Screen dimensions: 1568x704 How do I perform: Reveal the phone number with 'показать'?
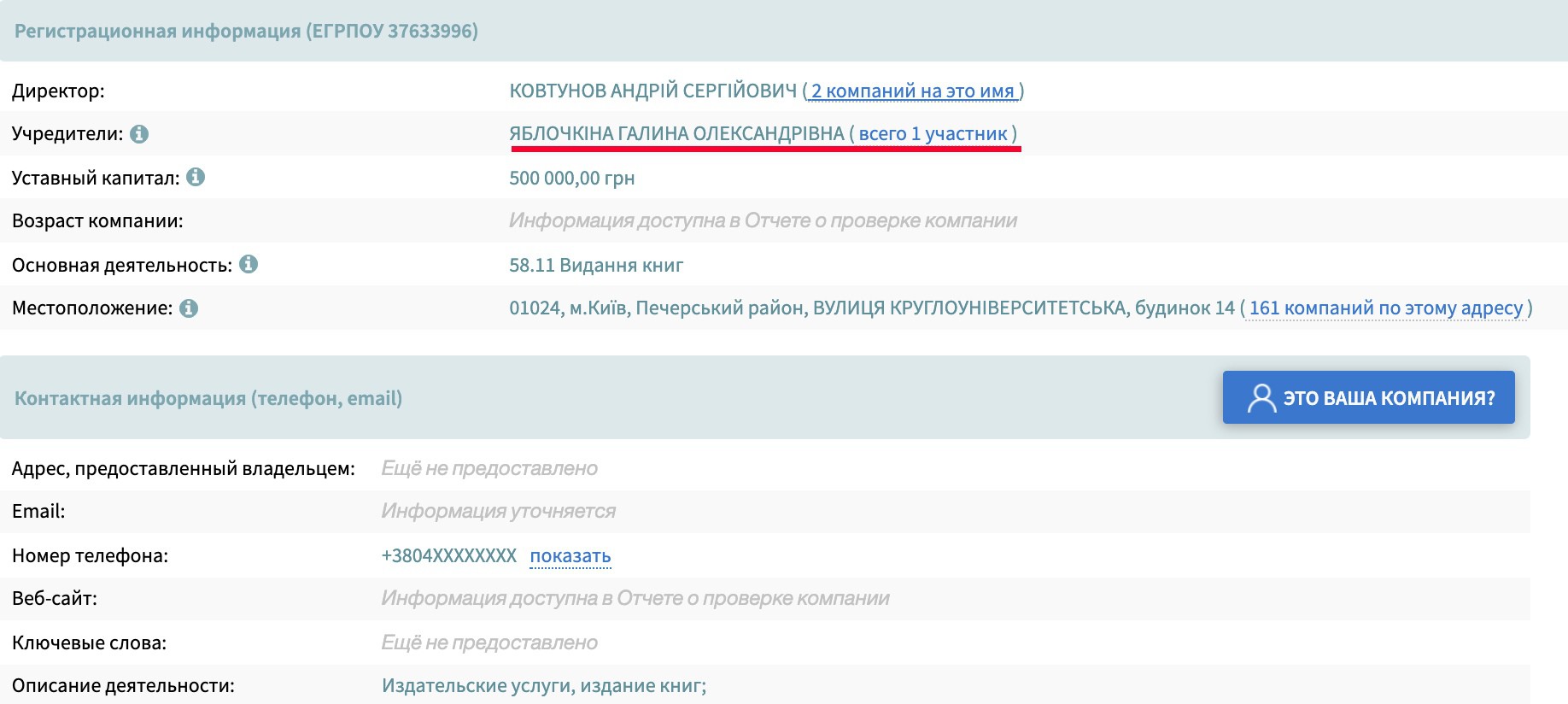tap(570, 556)
